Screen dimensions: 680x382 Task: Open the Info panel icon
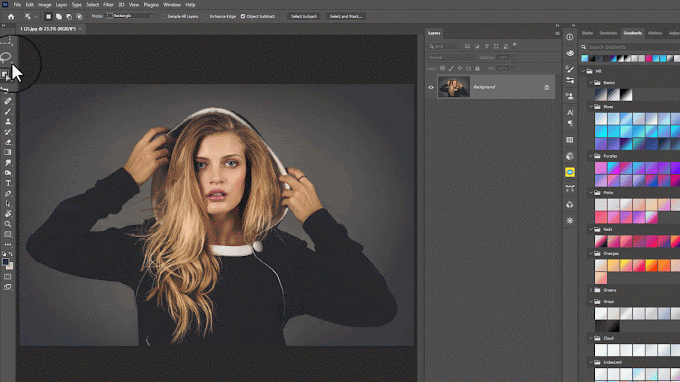pos(570,37)
